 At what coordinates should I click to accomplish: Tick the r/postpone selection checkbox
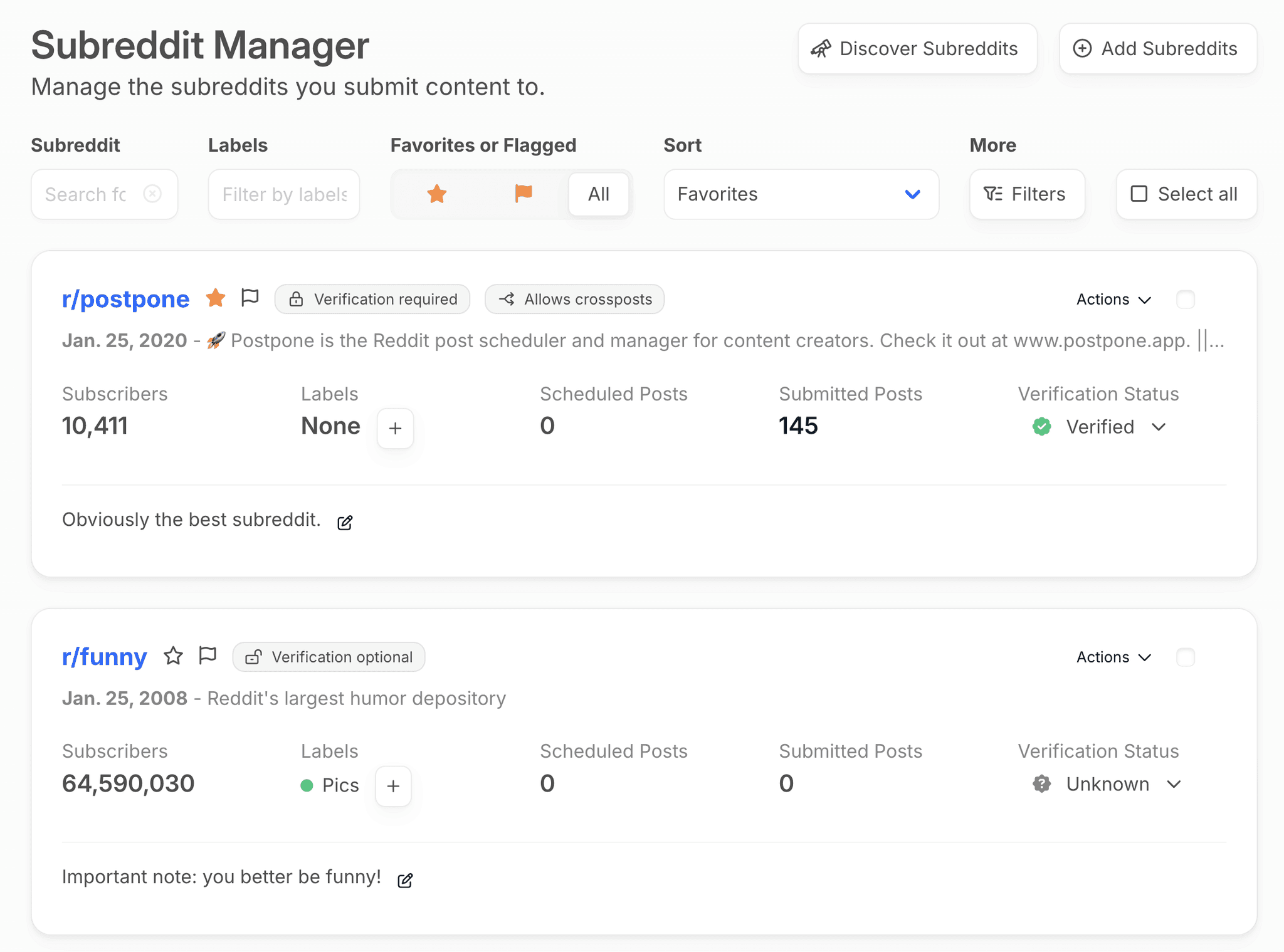pos(1185,300)
